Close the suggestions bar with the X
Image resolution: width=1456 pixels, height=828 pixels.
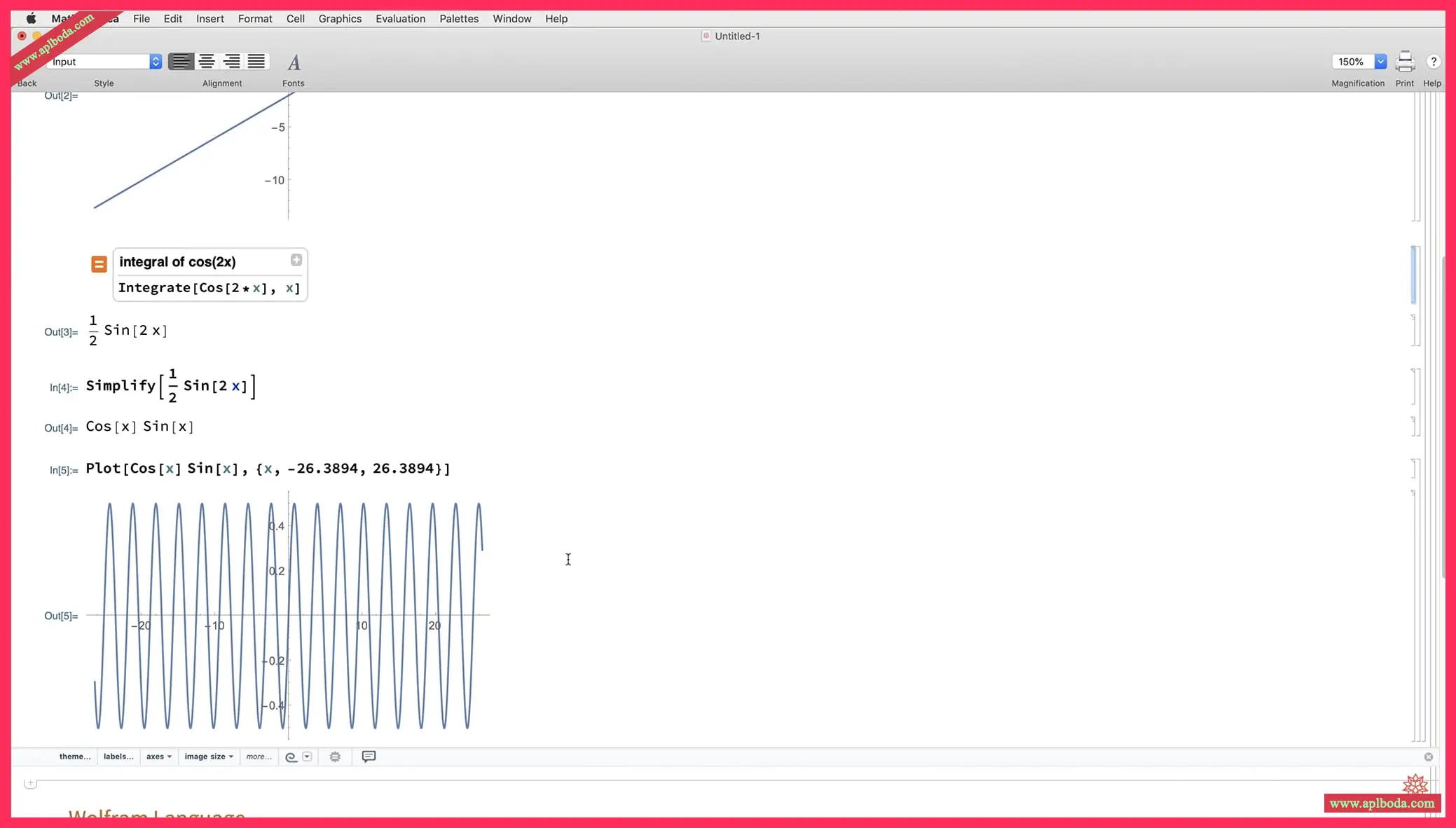click(x=1428, y=757)
